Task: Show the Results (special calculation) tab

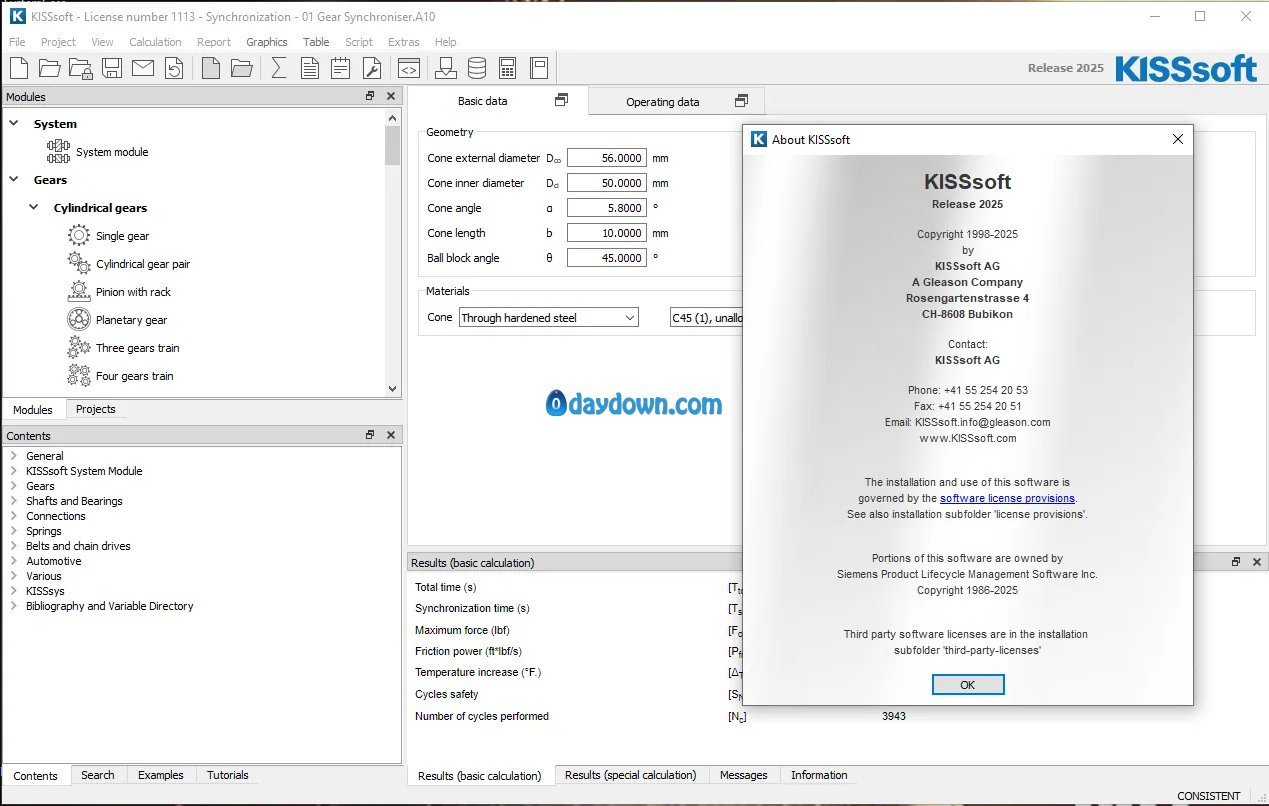Action: click(x=630, y=775)
